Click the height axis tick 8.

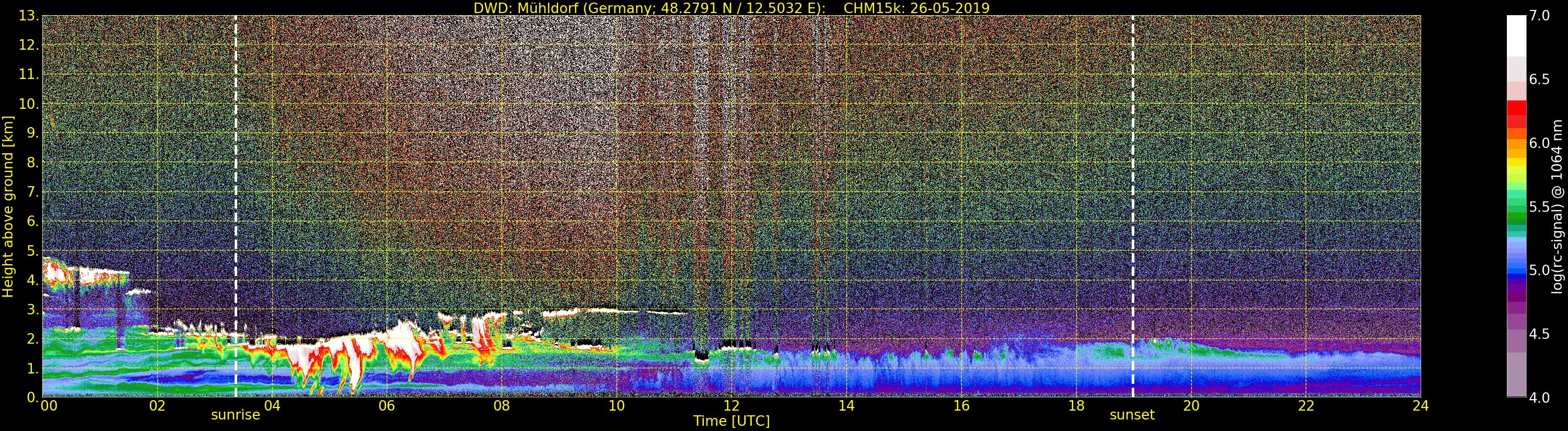pos(32,163)
